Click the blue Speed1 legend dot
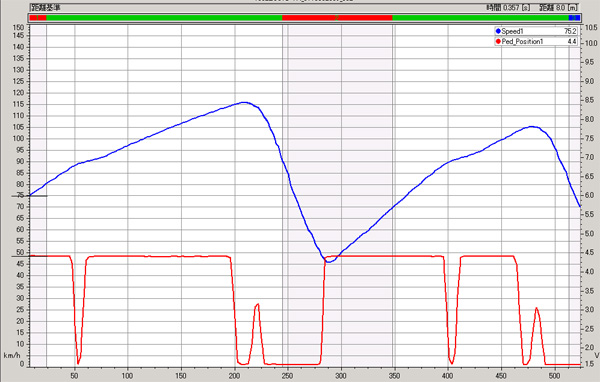 pyautogui.click(x=498, y=31)
